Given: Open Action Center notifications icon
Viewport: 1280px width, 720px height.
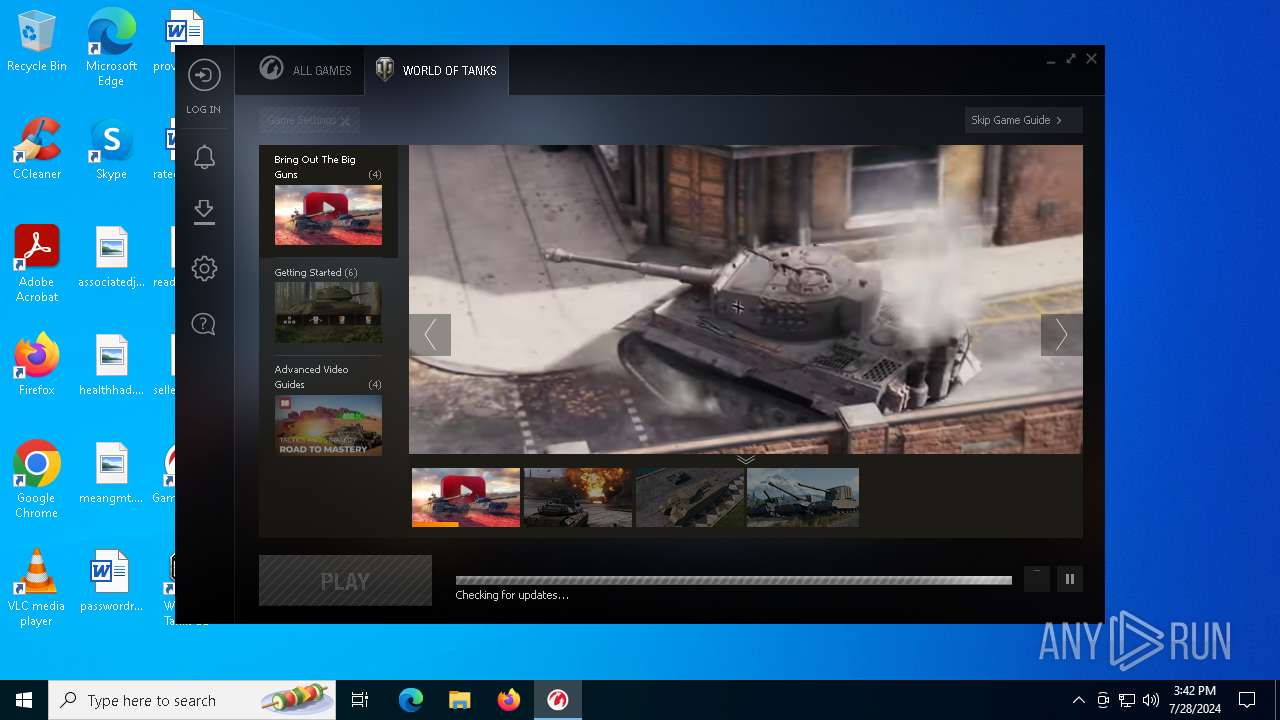Looking at the screenshot, I should click(x=1247, y=700).
